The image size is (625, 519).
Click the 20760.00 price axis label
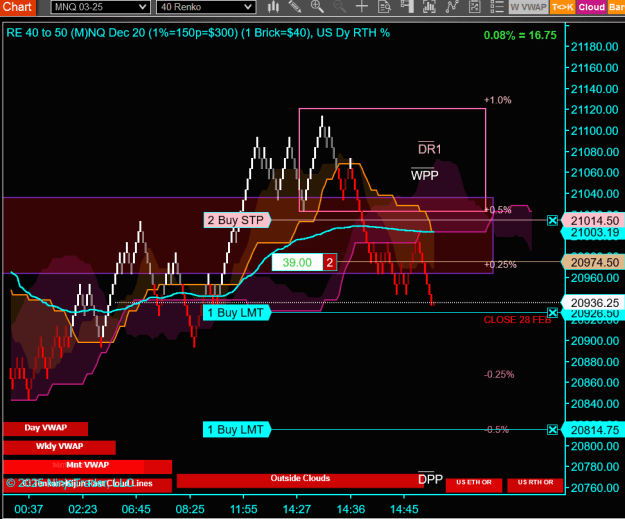point(595,488)
